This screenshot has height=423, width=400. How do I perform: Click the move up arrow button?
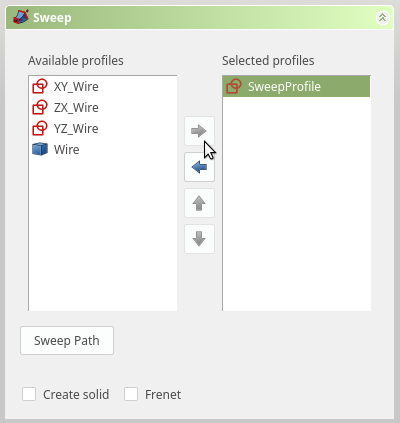pos(199,203)
